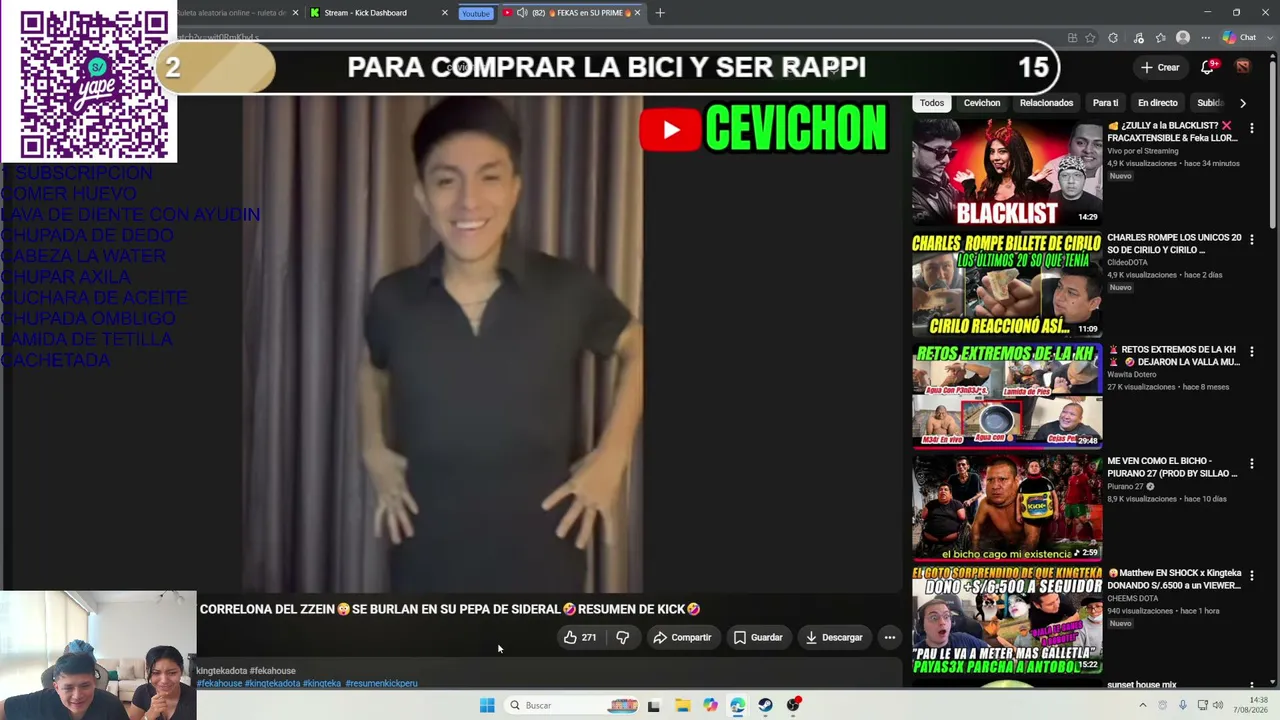Open CHARLES ROMPE BILLETE DE CIRILO thumbnail
Viewport: 1280px width, 720px height.
[1007, 284]
